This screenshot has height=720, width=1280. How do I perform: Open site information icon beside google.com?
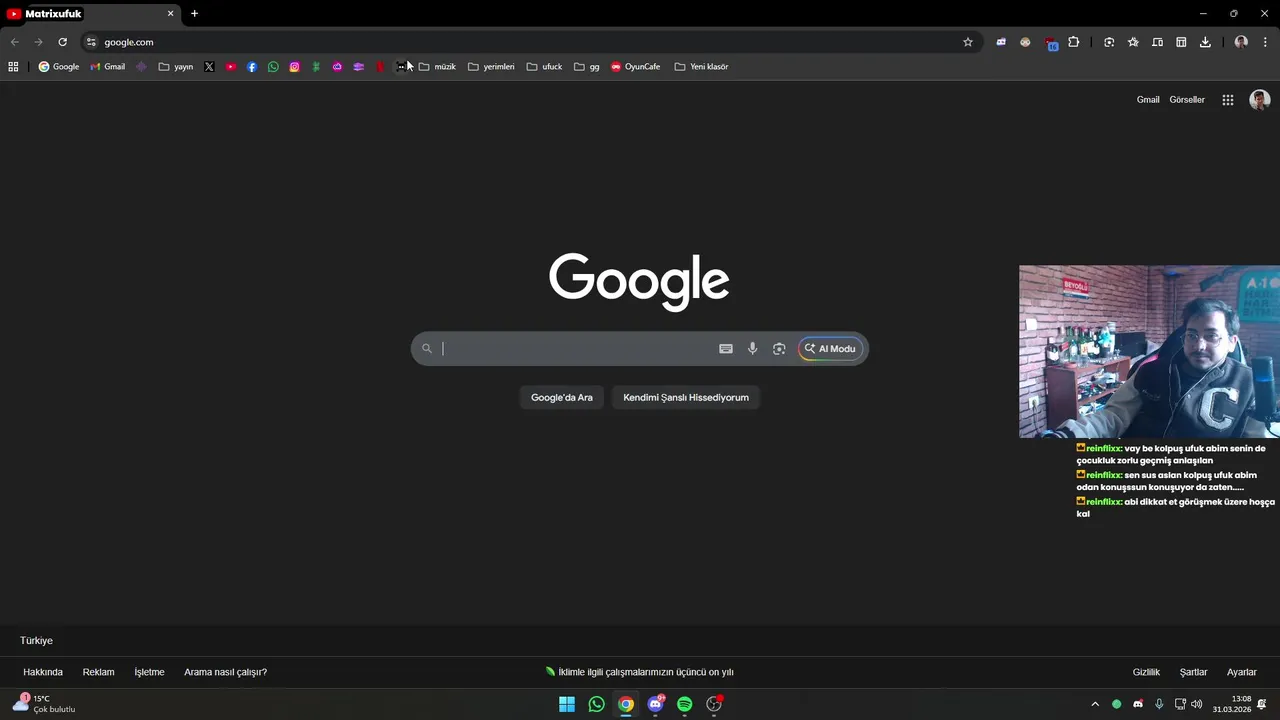click(x=91, y=42)
